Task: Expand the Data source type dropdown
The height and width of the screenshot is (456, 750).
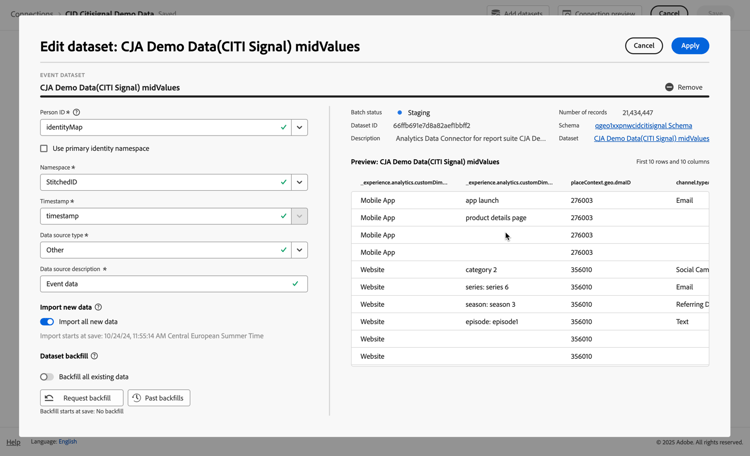Action: click(x=299, y=250)
